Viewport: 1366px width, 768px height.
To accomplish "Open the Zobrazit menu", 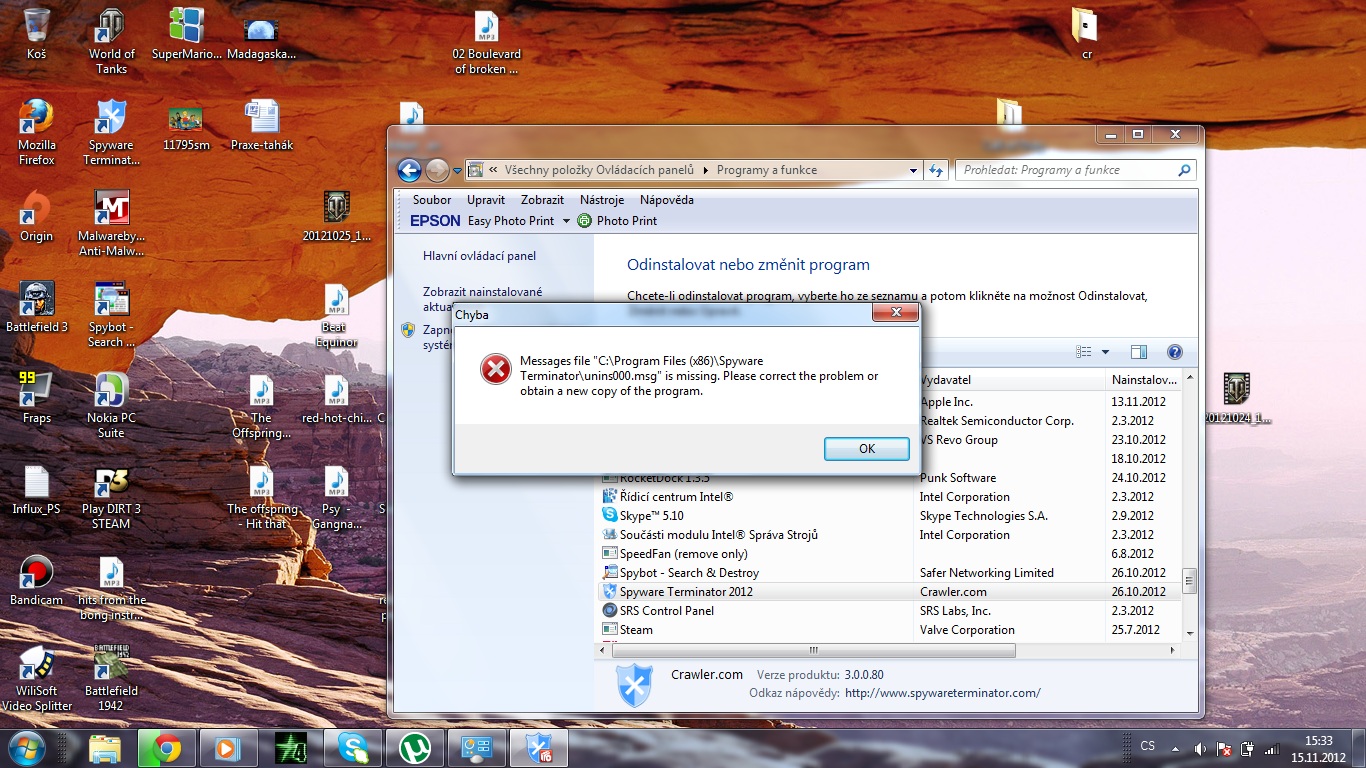I will pyautogui.click(x=542, y=200).
